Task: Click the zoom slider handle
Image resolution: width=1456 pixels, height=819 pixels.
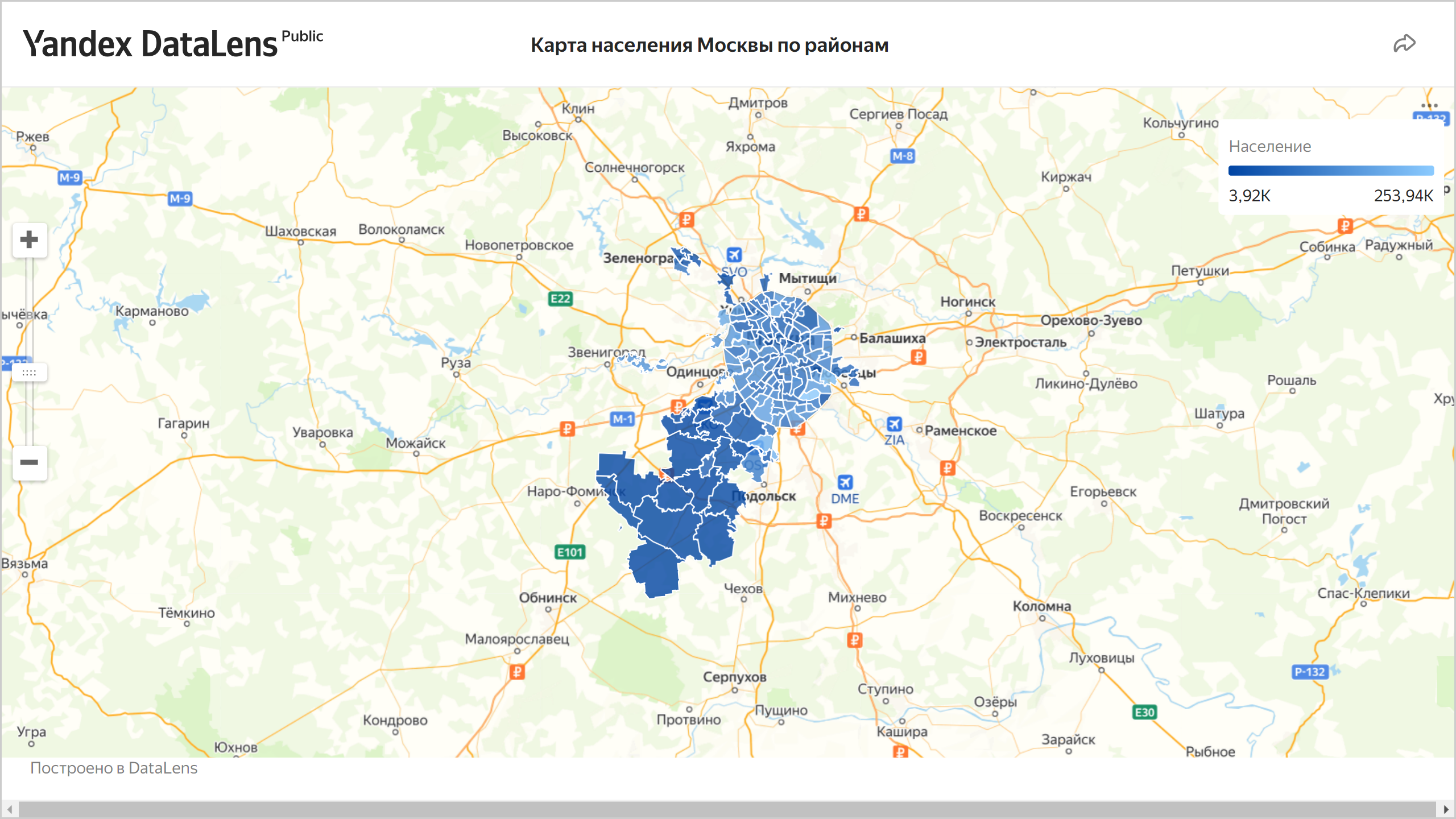Action: coord(30,373)
